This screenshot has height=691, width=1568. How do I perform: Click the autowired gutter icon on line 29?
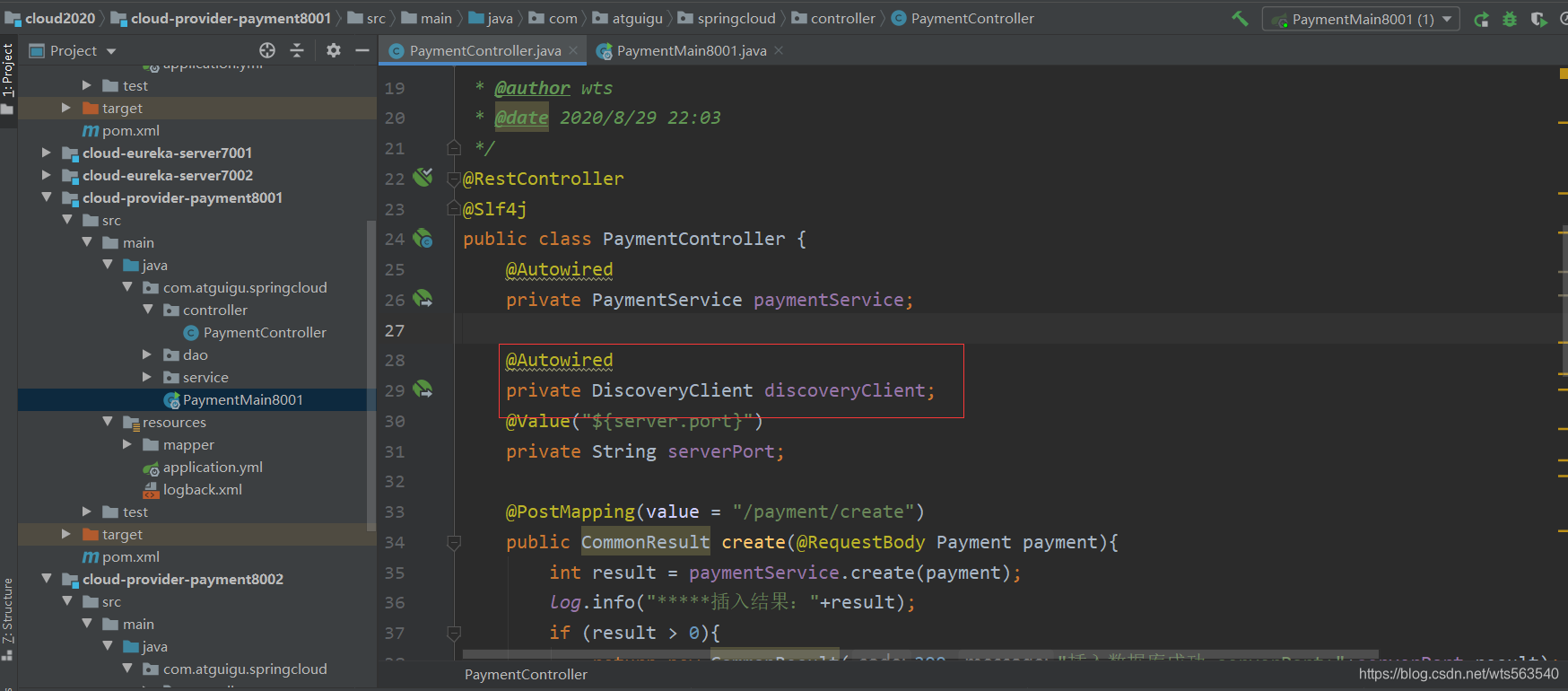[422, 389]
